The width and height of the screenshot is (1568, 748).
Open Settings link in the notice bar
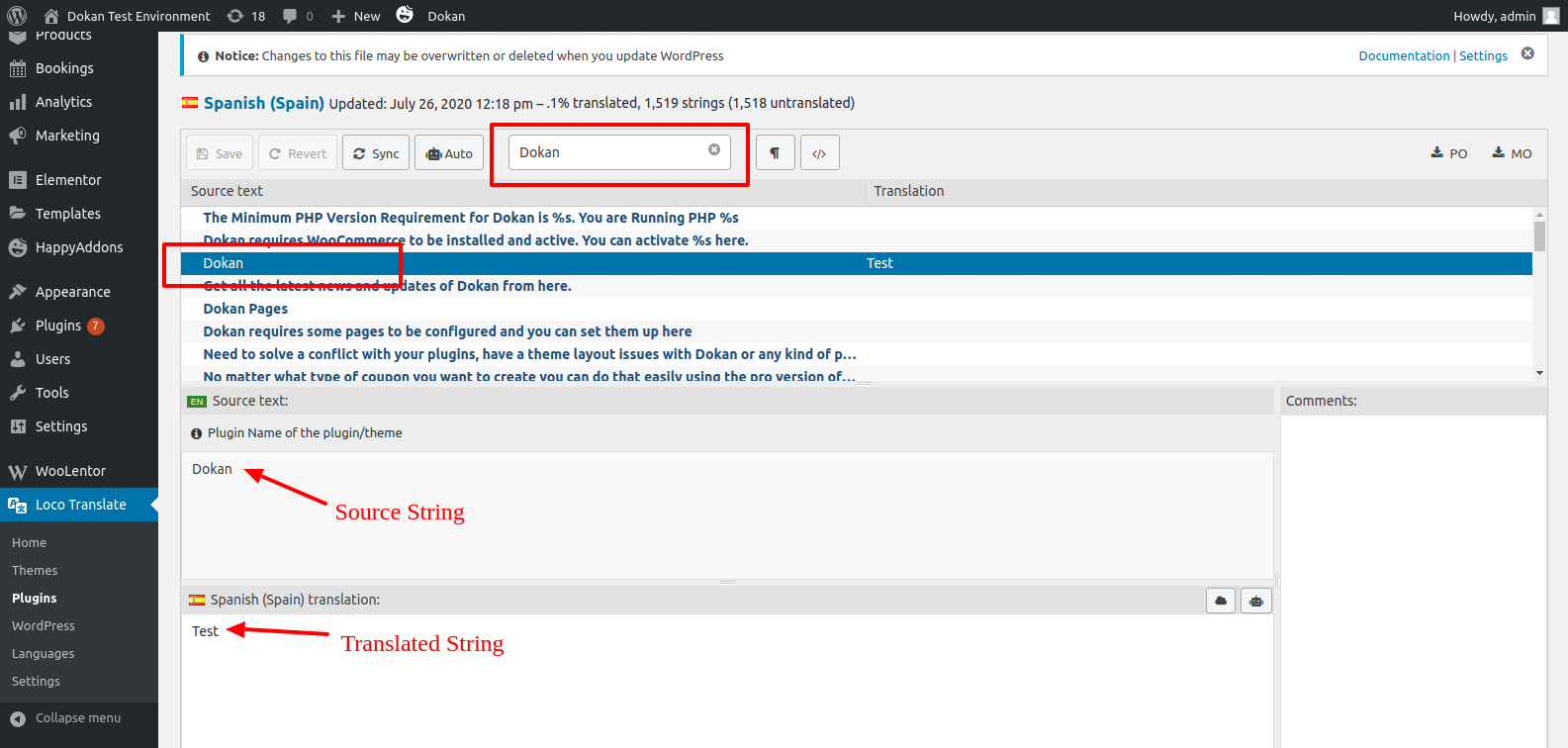pos(1483,56)
